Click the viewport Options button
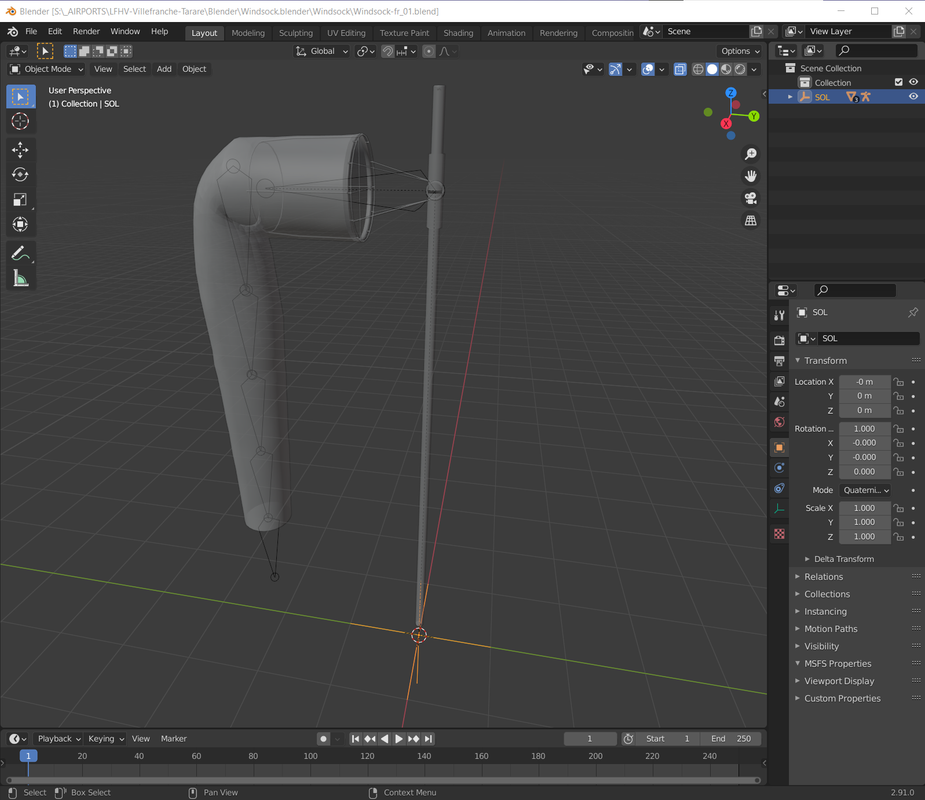 (739, 51)
